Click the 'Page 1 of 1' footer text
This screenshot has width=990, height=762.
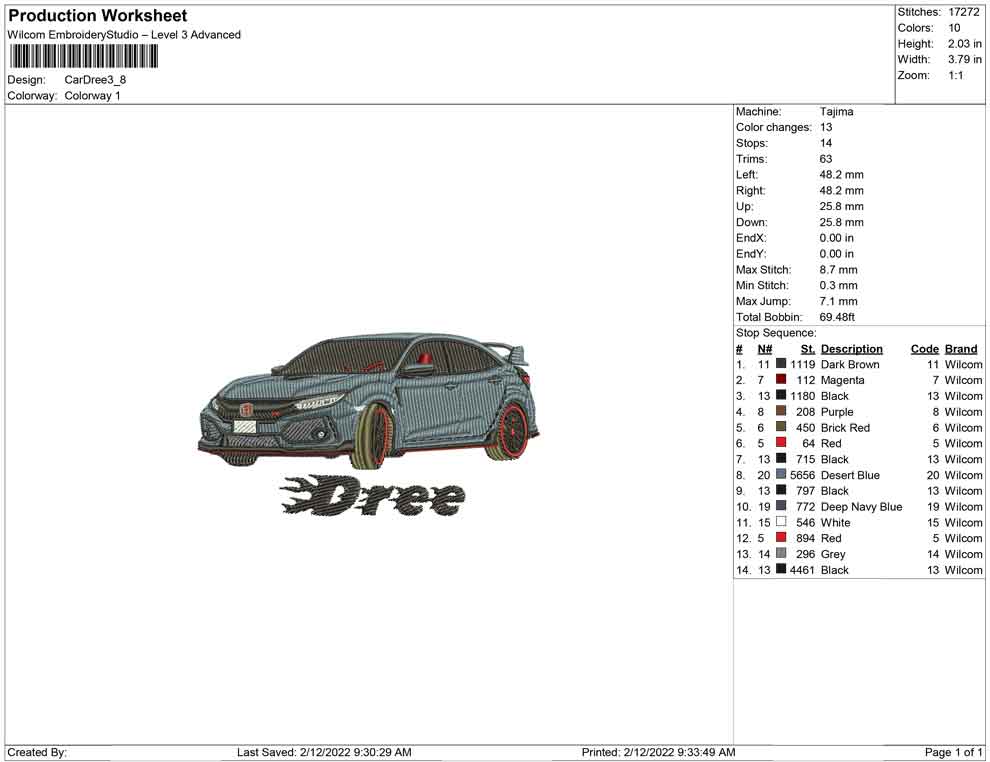(x=953, y=752)
